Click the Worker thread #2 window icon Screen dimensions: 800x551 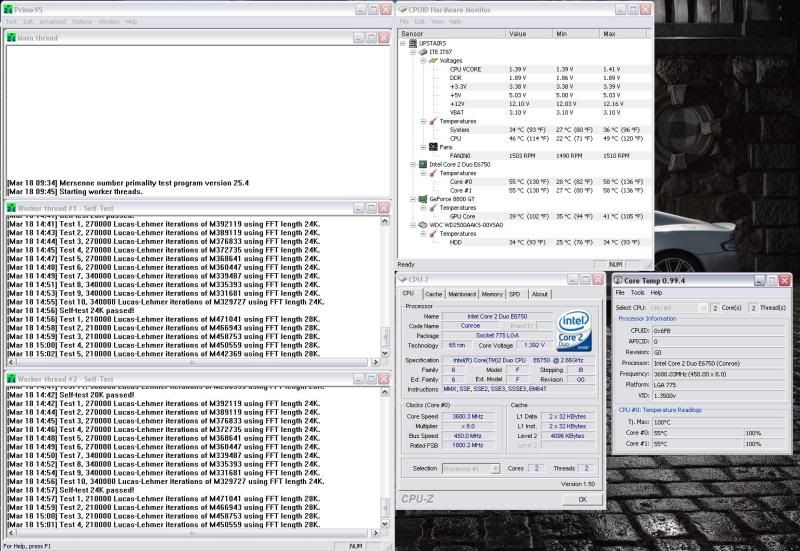12,379
